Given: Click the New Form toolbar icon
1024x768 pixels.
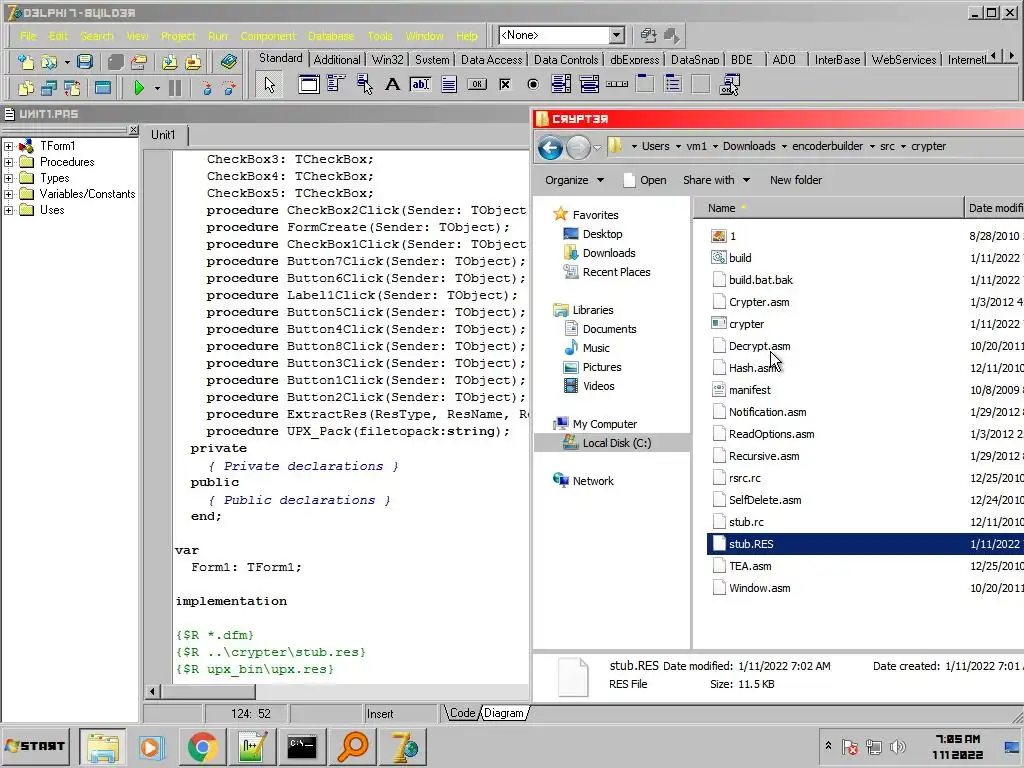Looking at the screenshot, I should click(x=103, y=88).
